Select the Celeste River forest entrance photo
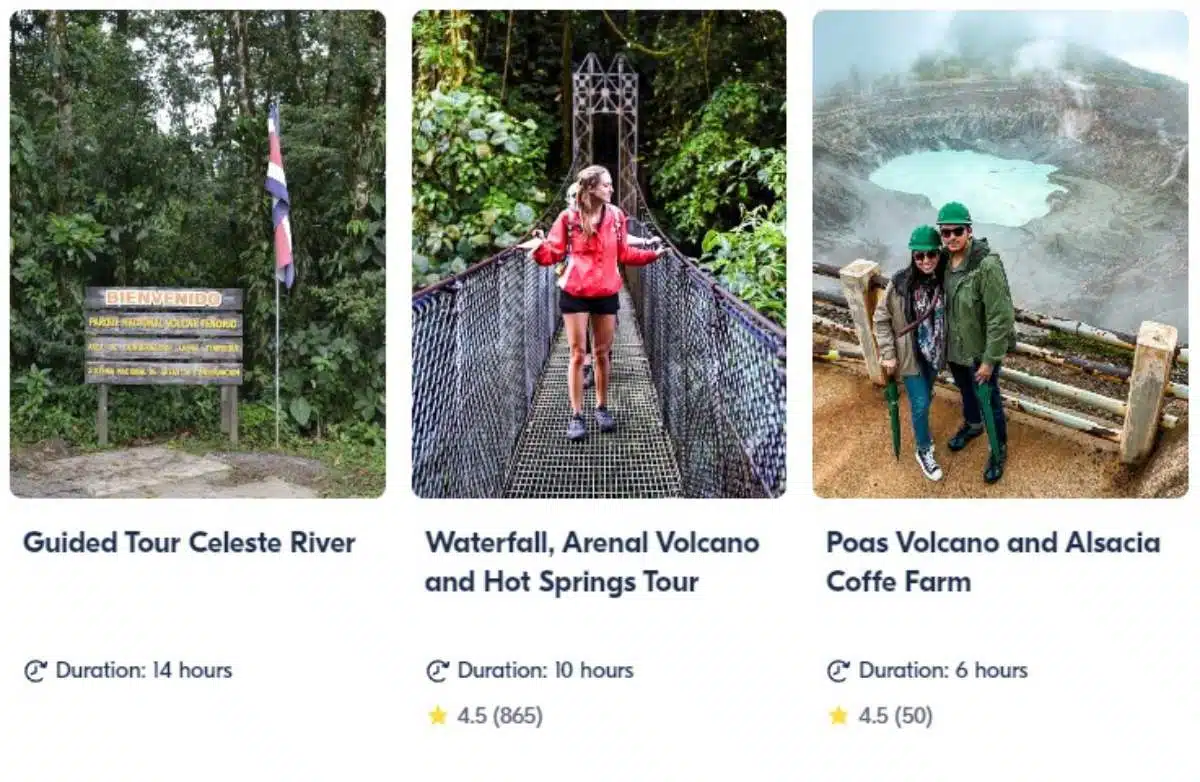1200x782 pixels. click(x=197, y=254)
